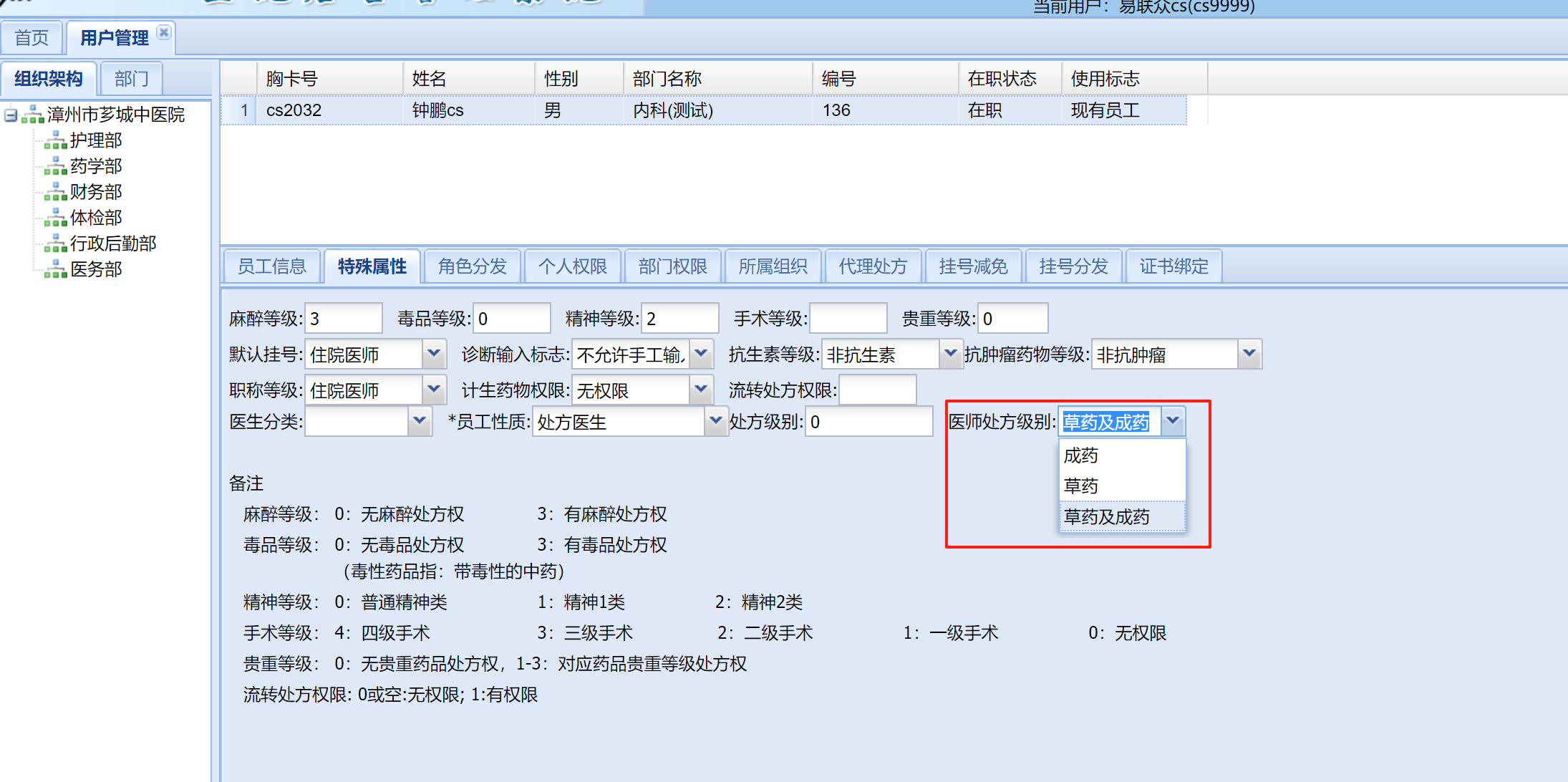Viewport: 1568px width, 782px height.
Task: Select 草药 in the dropdown list
Action: pos(1081,486)
